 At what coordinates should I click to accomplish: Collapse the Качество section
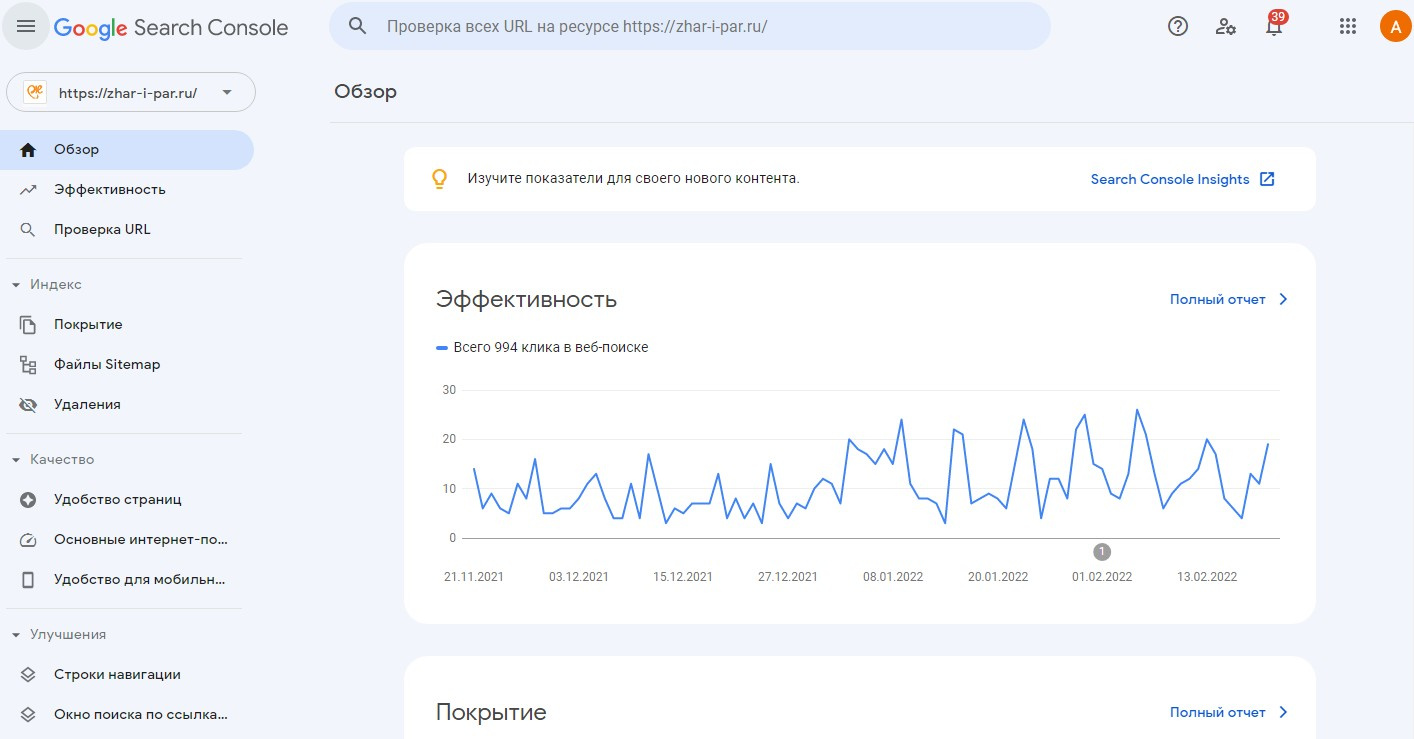click(16, 460)
